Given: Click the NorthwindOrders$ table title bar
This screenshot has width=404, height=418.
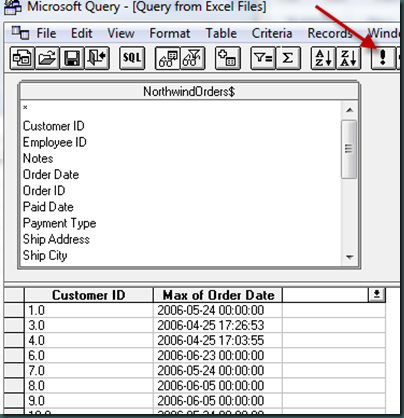Looking at the screenshot, I should (x=189, y=91).
